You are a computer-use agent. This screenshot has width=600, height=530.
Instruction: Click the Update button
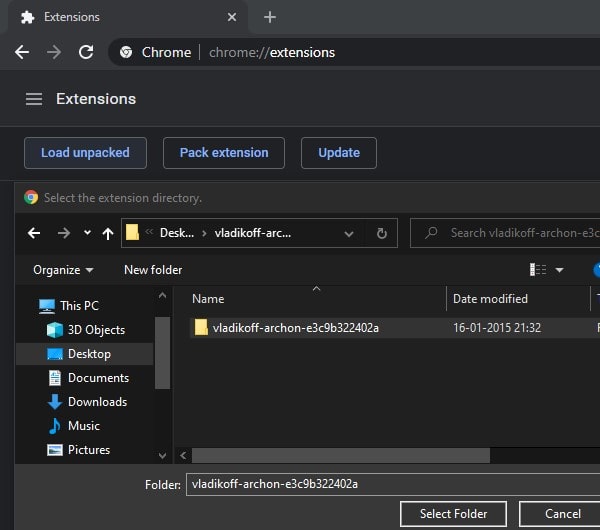point(339,153)
